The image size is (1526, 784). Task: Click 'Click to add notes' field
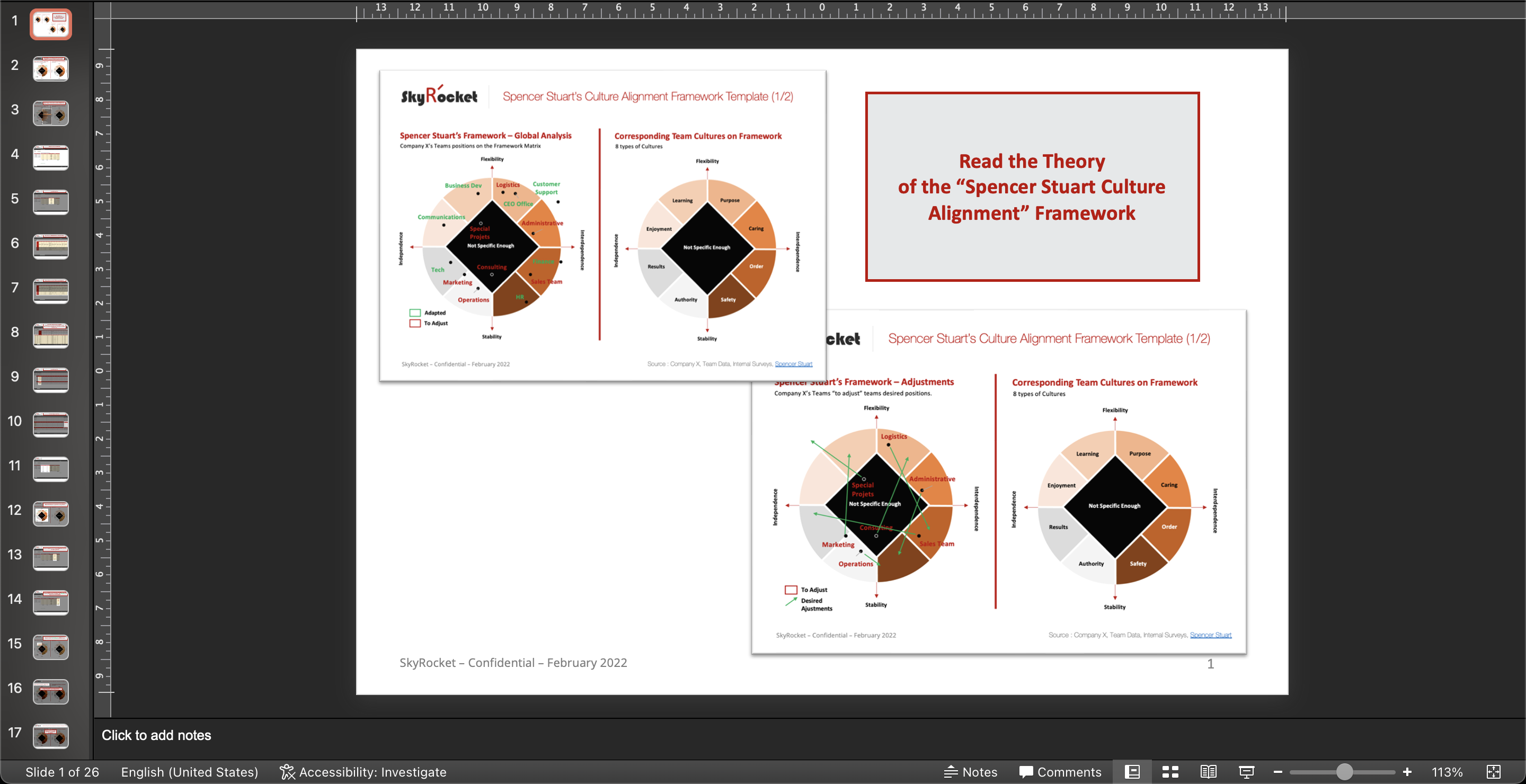click(156, 735)
